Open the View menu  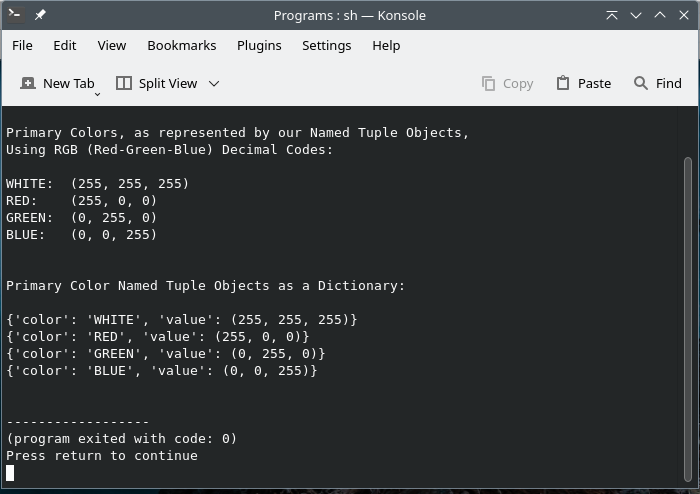pyautogui.click(x=112, y=46)
